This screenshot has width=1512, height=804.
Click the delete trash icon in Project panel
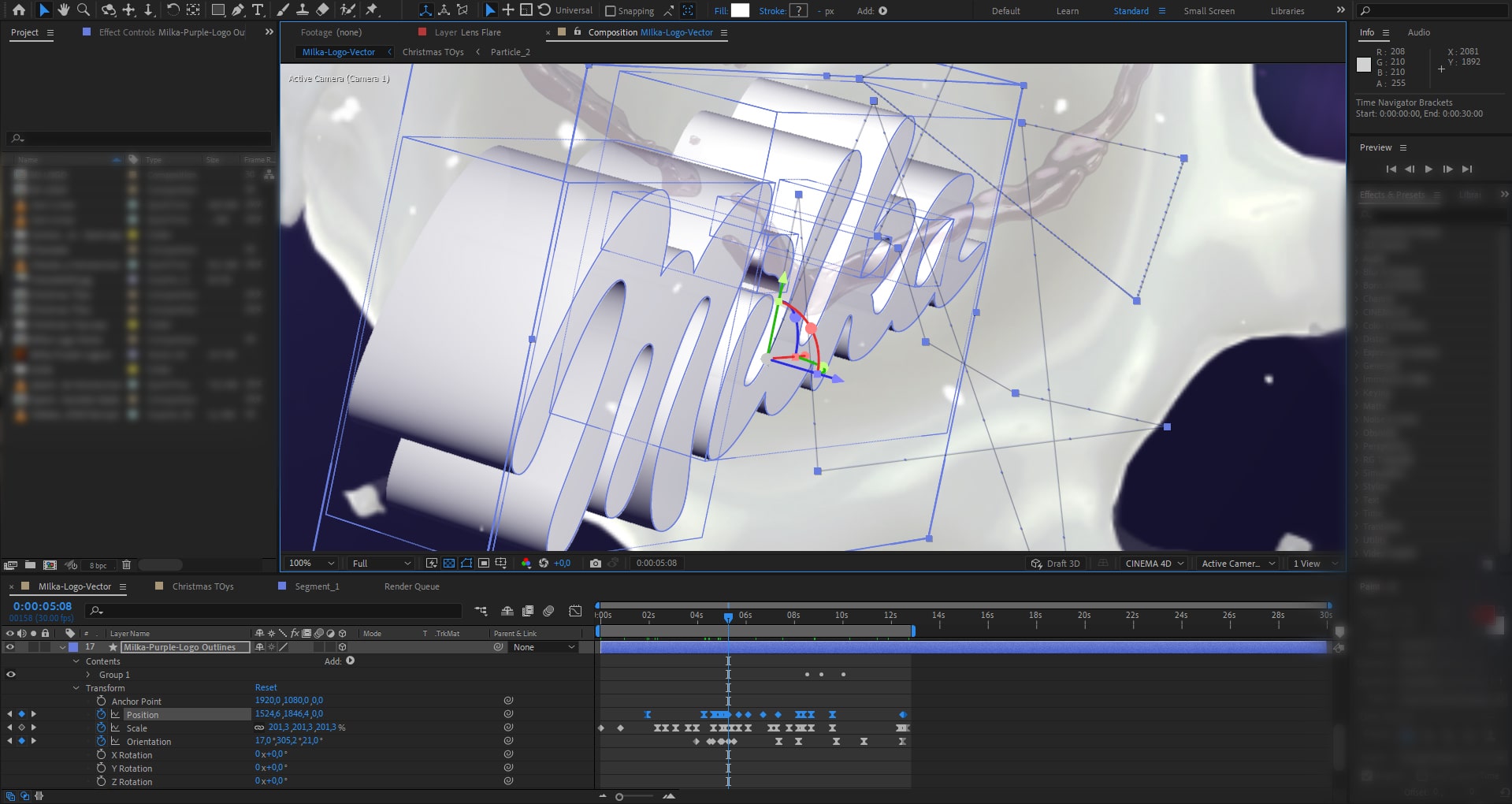point(126,564)
